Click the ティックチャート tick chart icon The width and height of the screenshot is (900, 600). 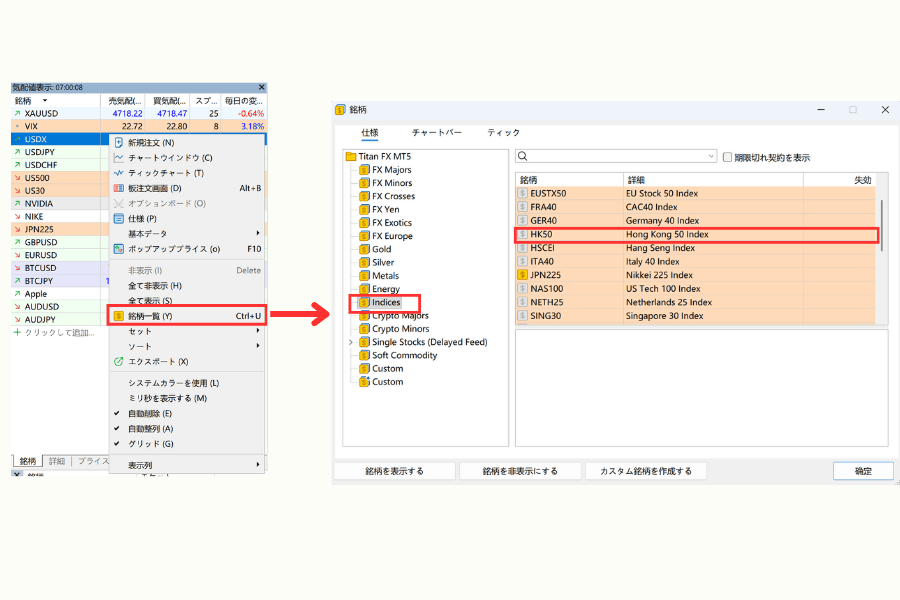click(119, 173)
